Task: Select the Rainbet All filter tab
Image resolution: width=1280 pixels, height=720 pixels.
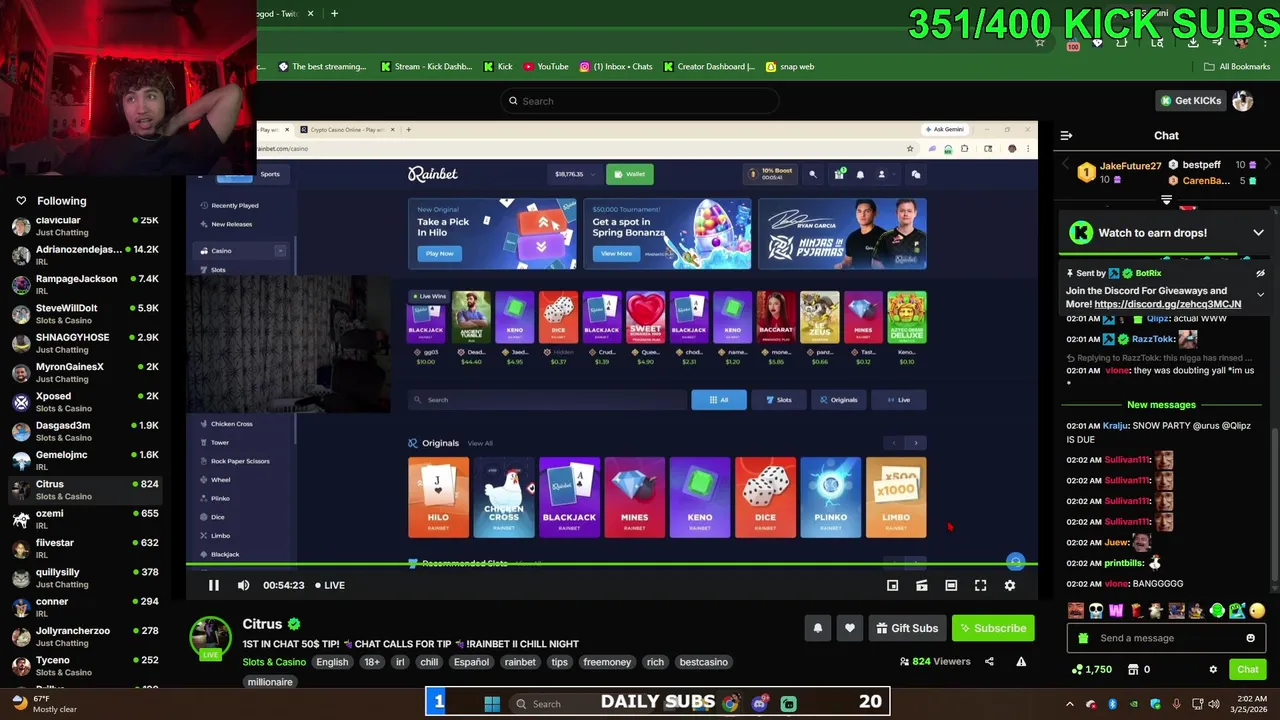Action: click(x=718, y=400)
